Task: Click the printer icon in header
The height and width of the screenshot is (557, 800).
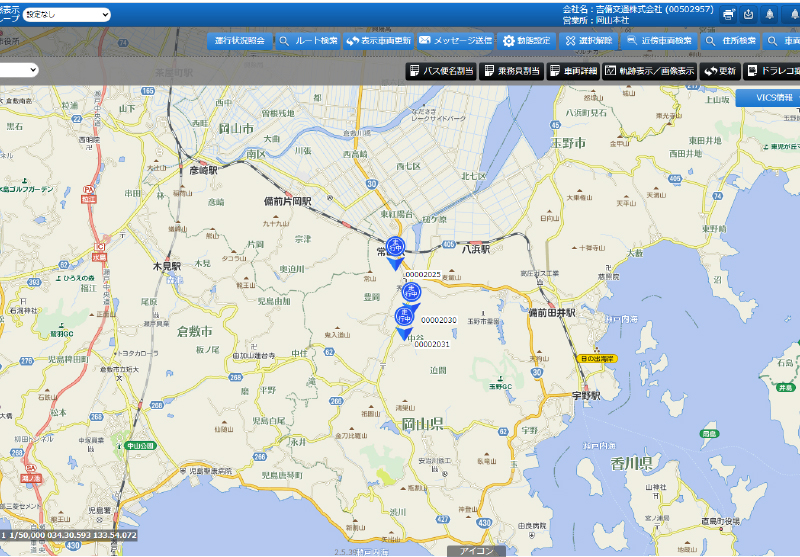Action: click(729, 14)
